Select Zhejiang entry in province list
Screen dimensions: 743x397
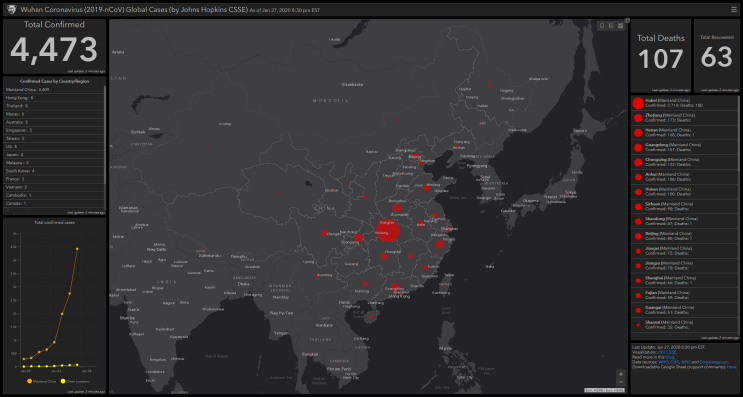point(684,118)
